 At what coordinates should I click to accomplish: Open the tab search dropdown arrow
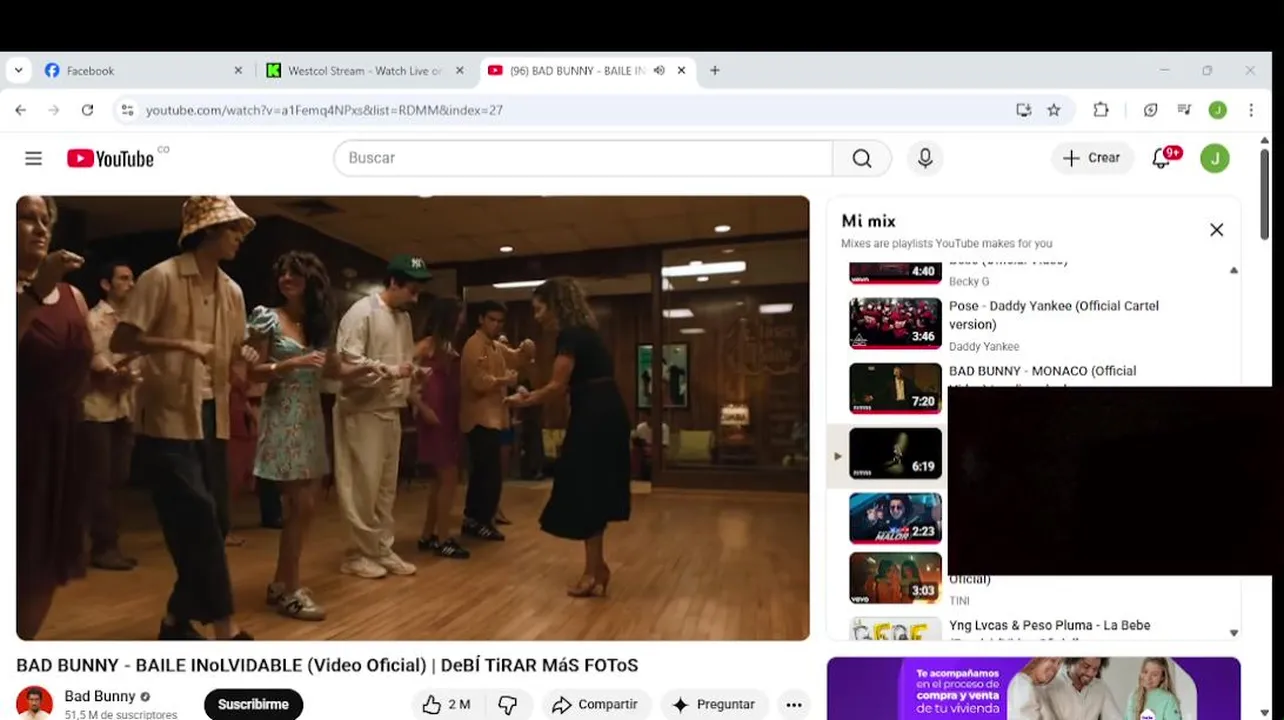(x=18, y=71)
